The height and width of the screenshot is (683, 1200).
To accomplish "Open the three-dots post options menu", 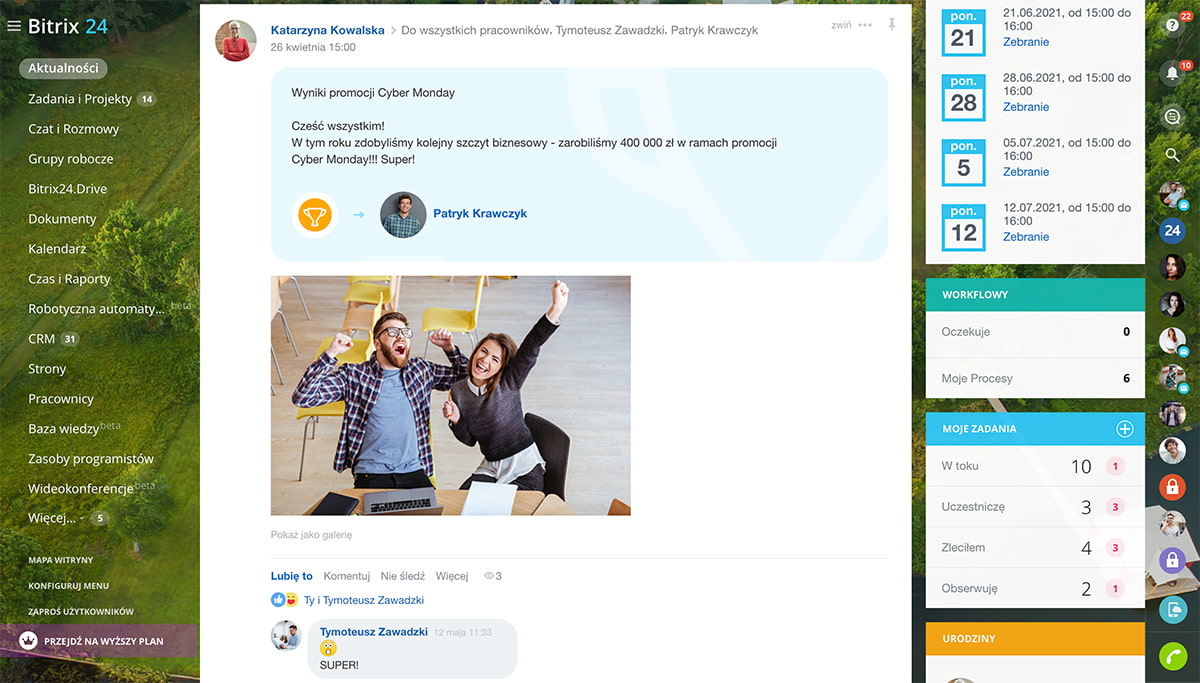I will click(x=865, y=25).
